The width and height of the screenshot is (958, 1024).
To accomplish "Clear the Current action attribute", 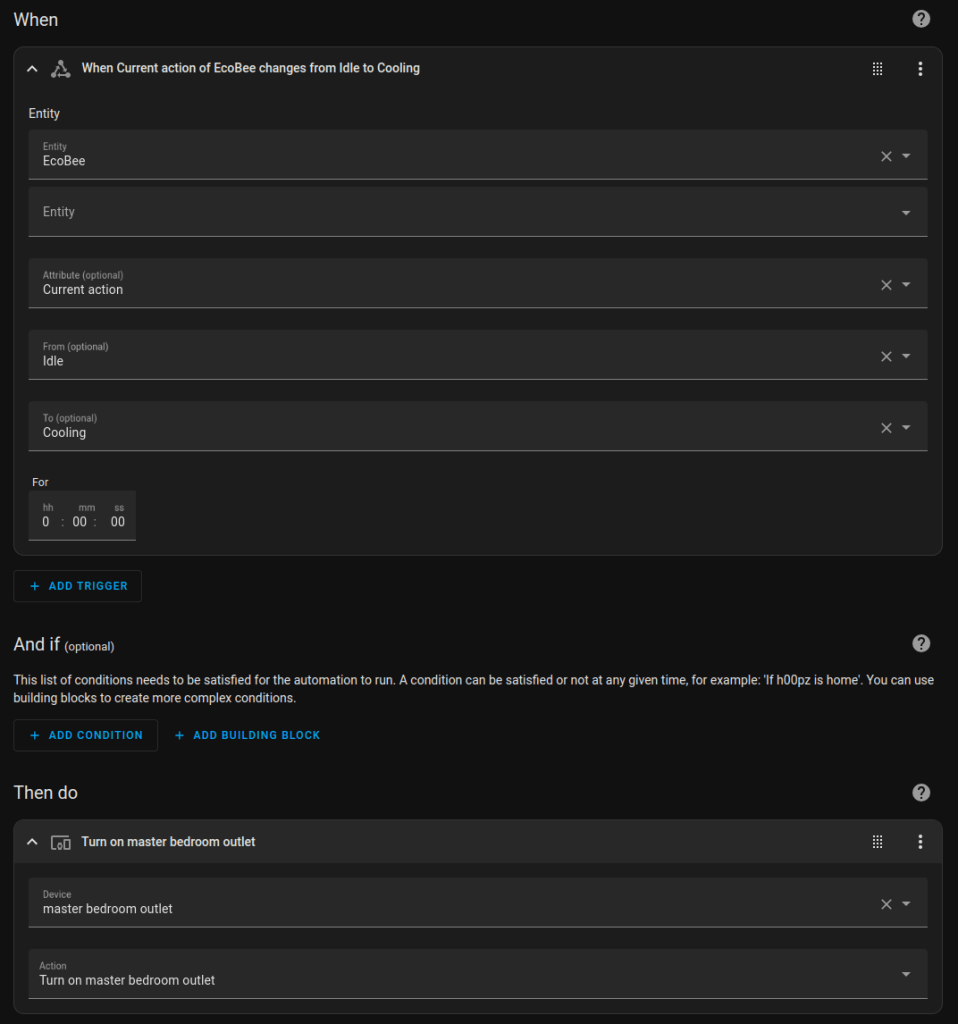I will [x=886, y=285].
